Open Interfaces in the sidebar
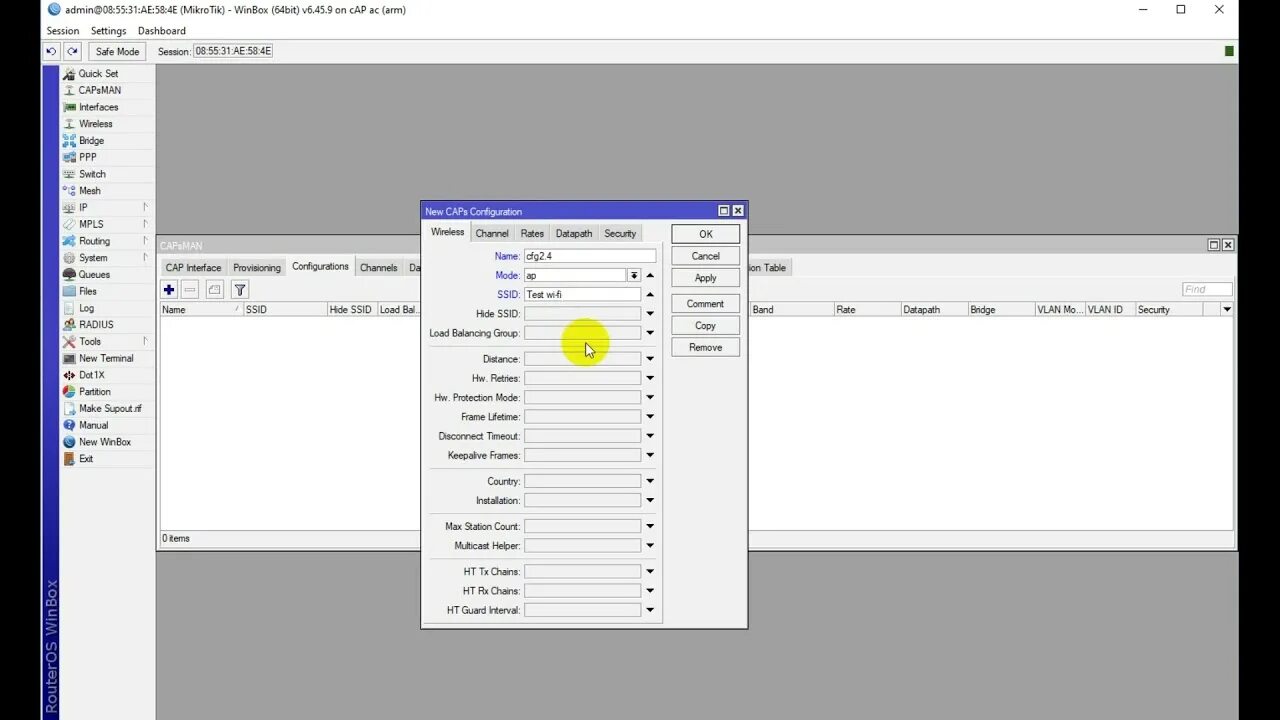Screen dimensions: 1280x720 (98, 107)
